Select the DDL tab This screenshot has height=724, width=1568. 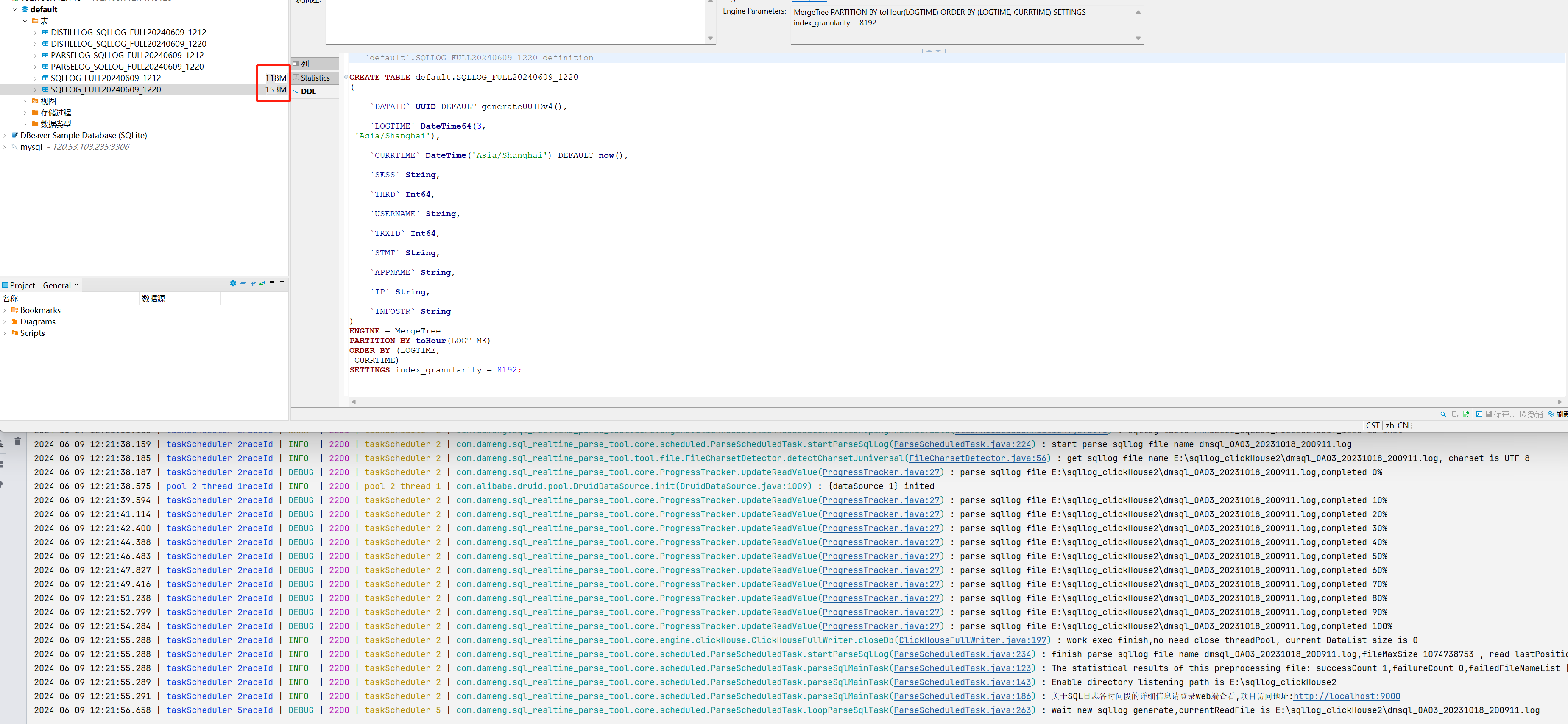coord(309,91)
